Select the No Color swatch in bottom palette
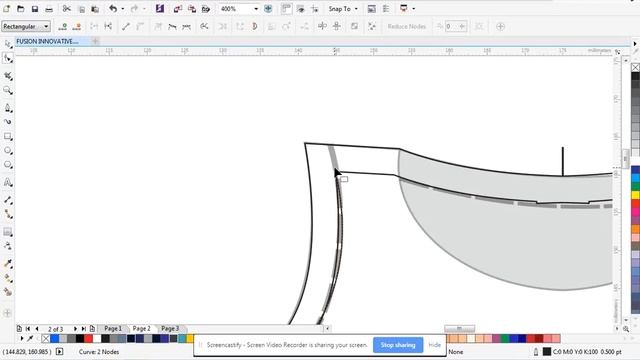This screenshot has height=360, width=640. click(x=46, y=338)
